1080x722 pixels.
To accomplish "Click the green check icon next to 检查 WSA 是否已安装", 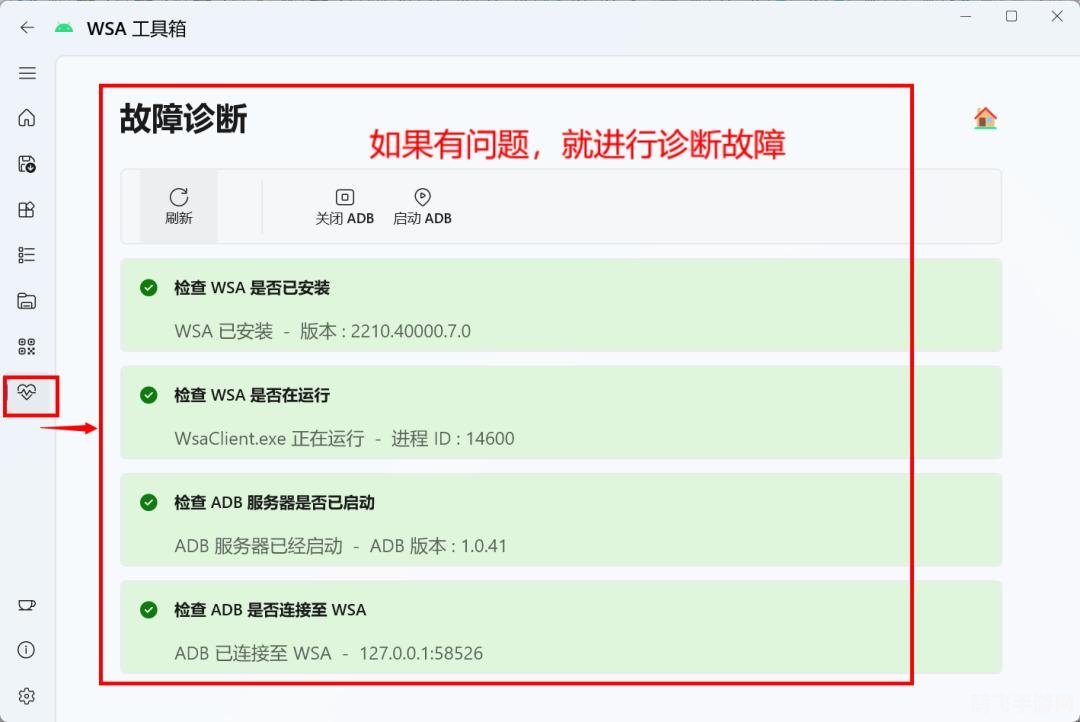I will coord(149,287).
